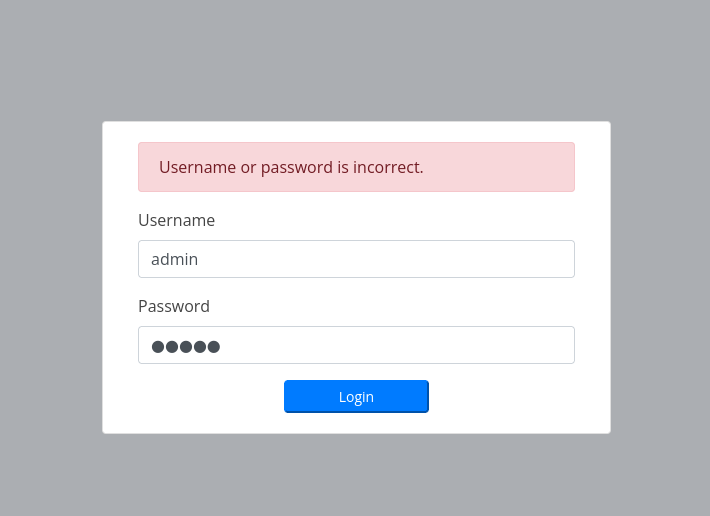
Task: Click the first dot in the Password box
Action: coord(158,347)
